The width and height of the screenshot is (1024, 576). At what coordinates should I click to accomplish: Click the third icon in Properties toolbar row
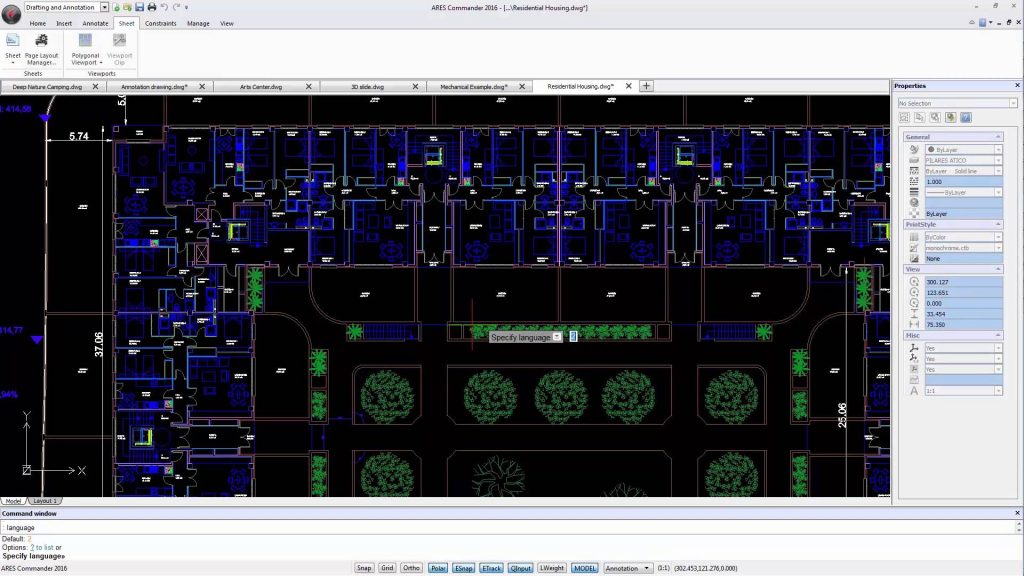[935, 118]
